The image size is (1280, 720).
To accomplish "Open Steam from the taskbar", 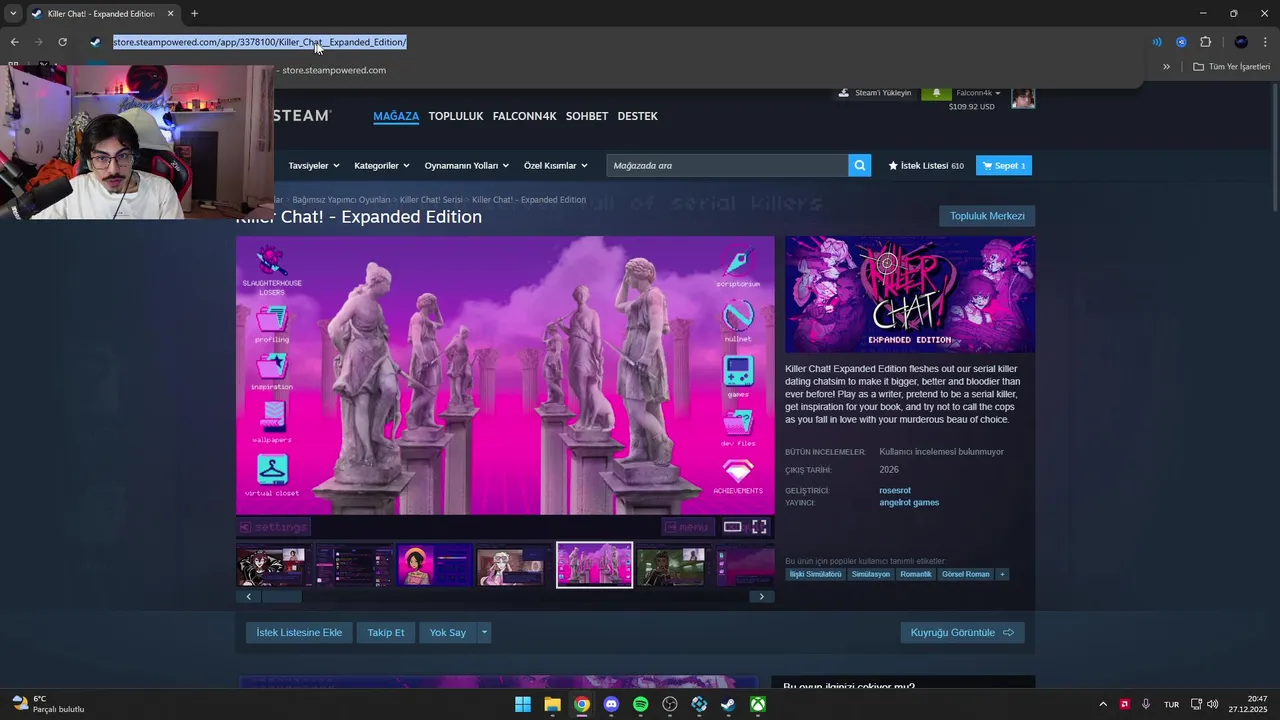I will coord(729,704).
